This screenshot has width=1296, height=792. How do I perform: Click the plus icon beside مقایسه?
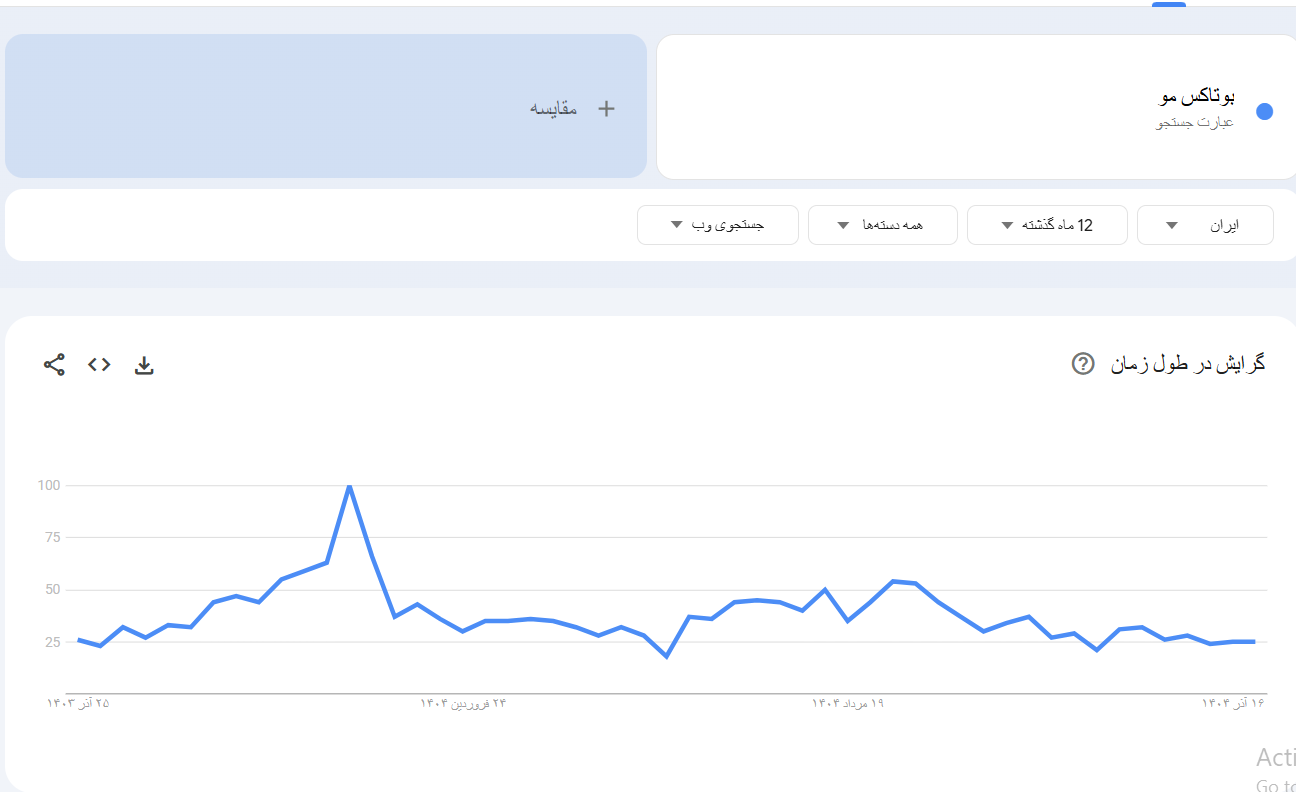[606, 109]
